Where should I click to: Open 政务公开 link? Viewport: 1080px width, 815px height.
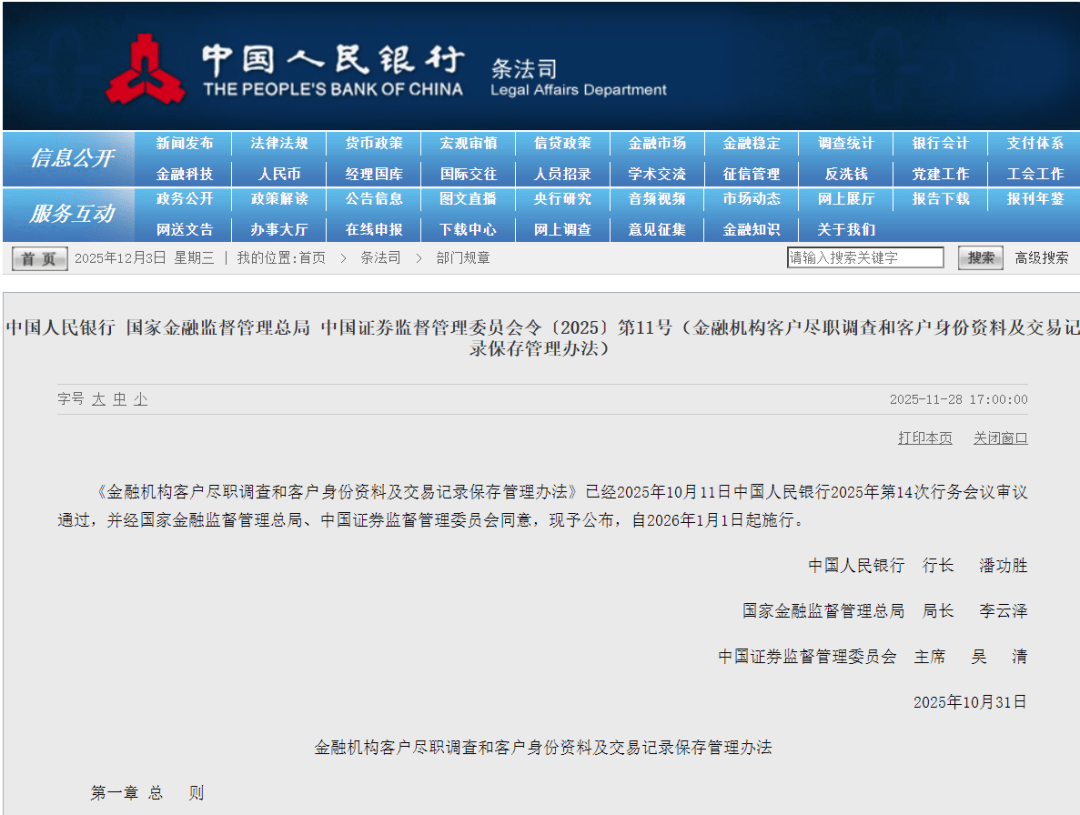(185, 199)
